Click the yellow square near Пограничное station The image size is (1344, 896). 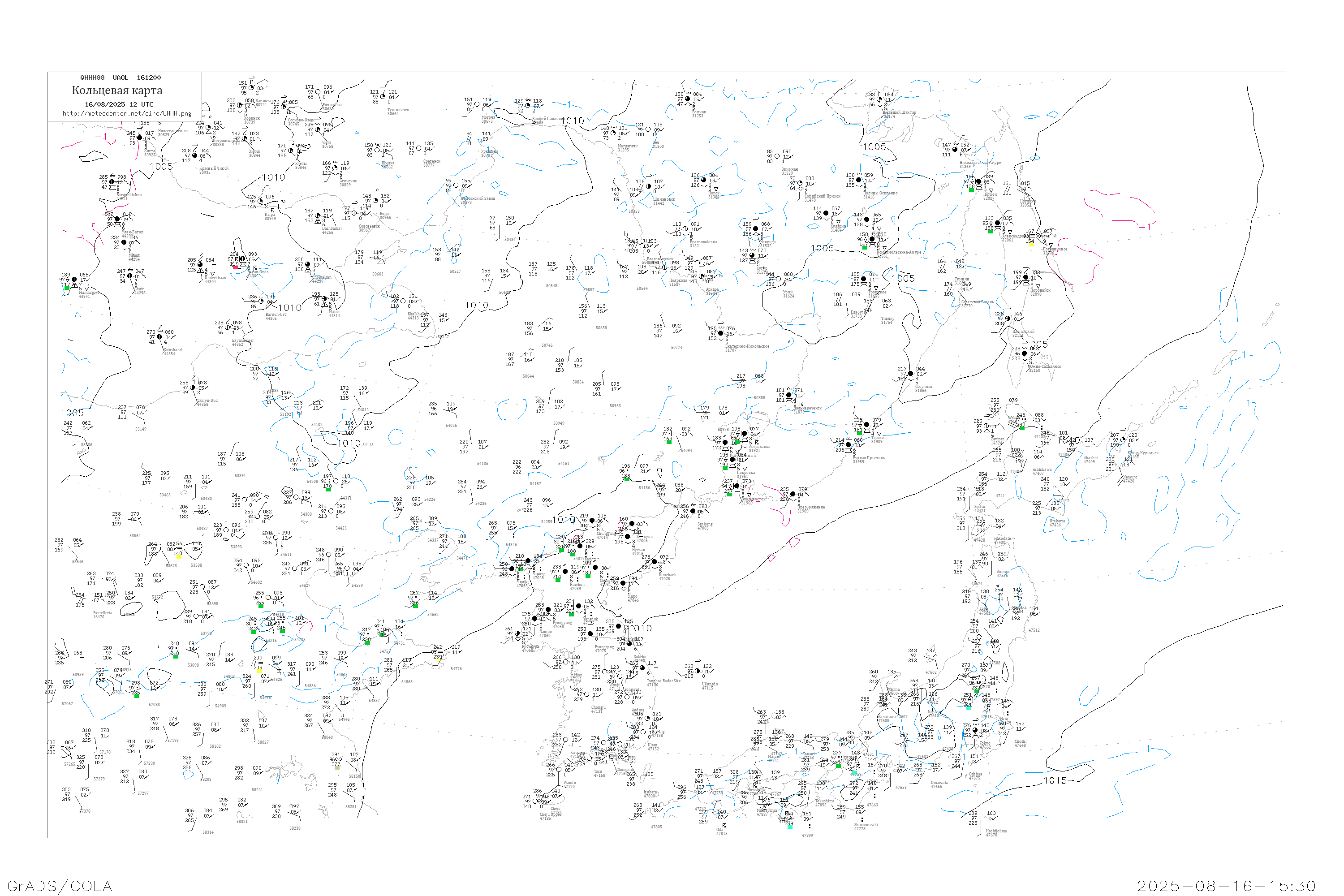click(1031, 245)
